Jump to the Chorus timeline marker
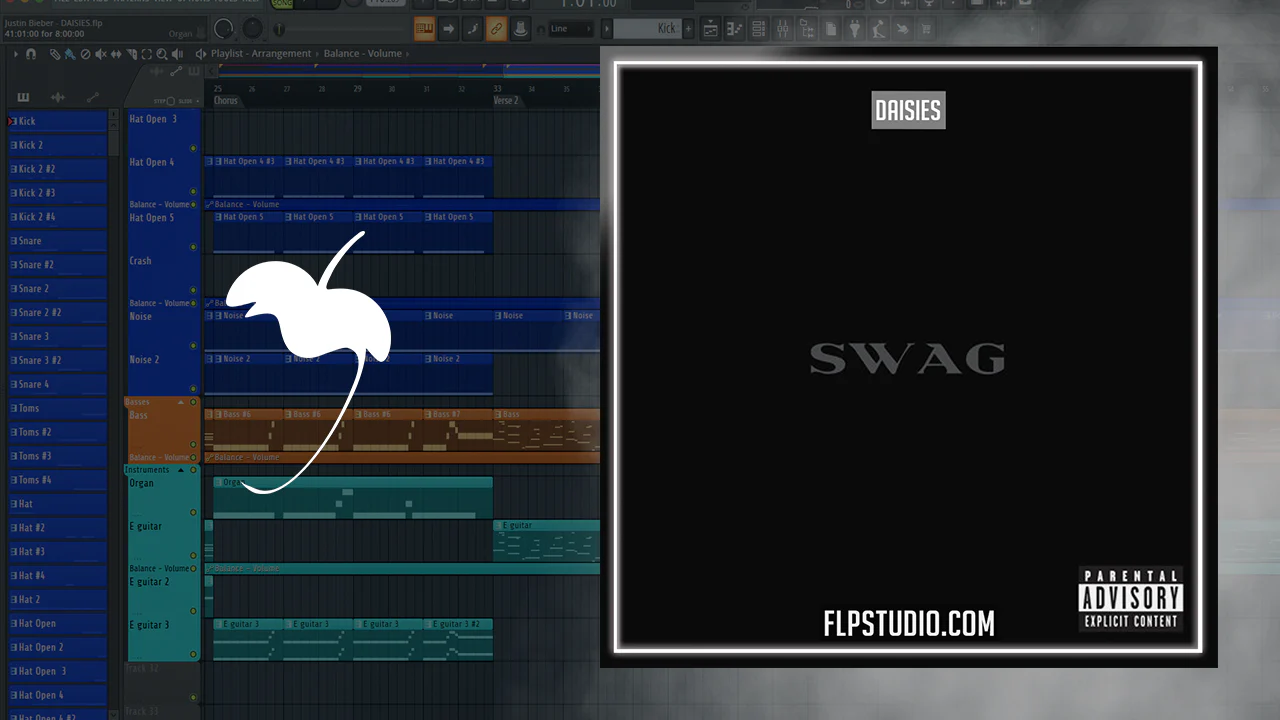This screenshot has height=720, width=1280. tap(226, 101)
